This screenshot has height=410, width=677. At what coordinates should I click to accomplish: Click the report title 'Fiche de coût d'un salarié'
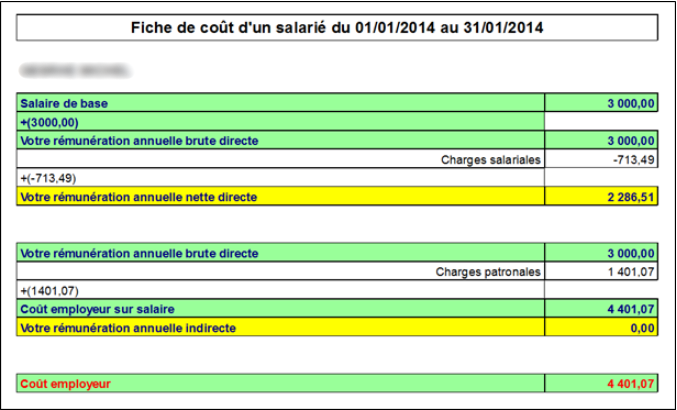337,28
